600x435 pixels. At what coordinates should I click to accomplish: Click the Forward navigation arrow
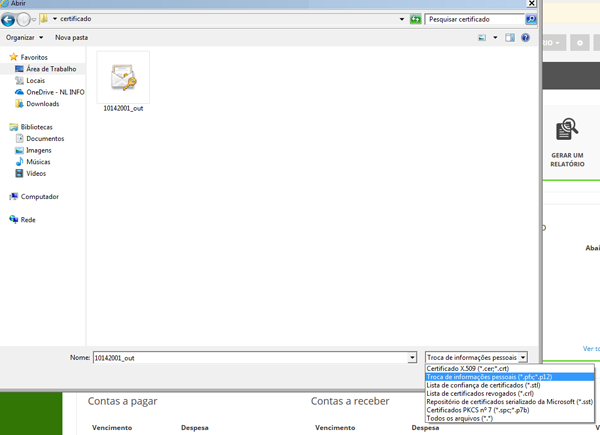23,19
